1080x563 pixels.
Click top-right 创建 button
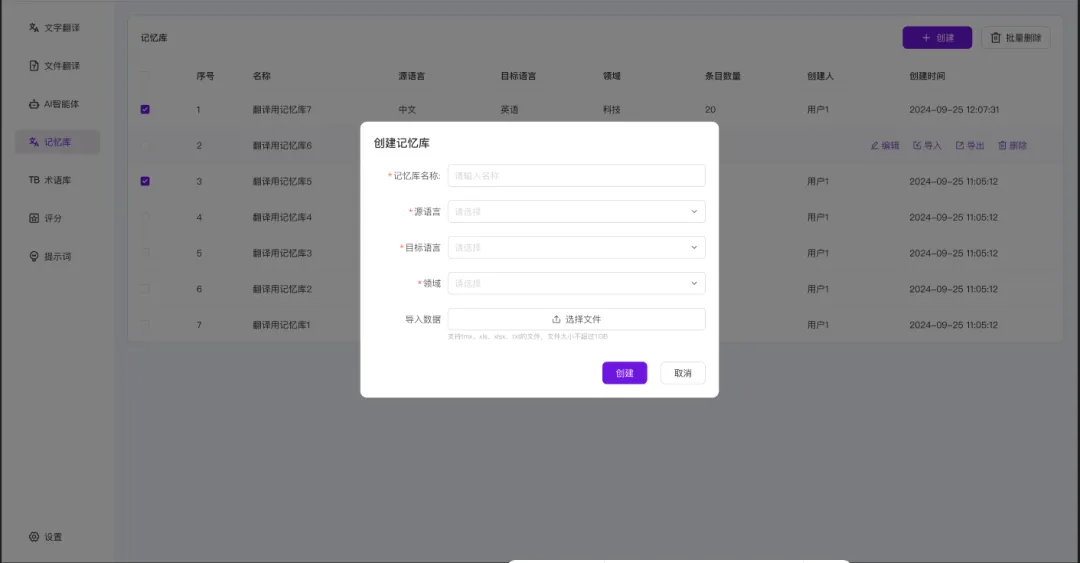click(x=937, y=38)
